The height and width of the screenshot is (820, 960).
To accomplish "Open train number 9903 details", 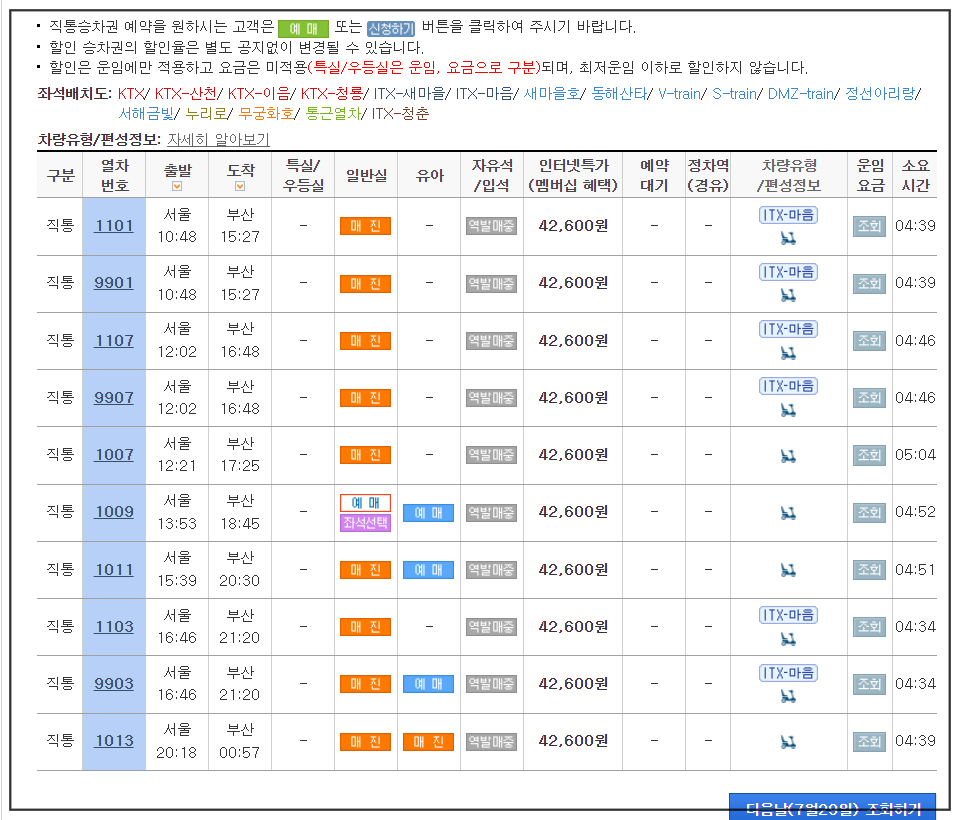I will (x=114, y=683).
